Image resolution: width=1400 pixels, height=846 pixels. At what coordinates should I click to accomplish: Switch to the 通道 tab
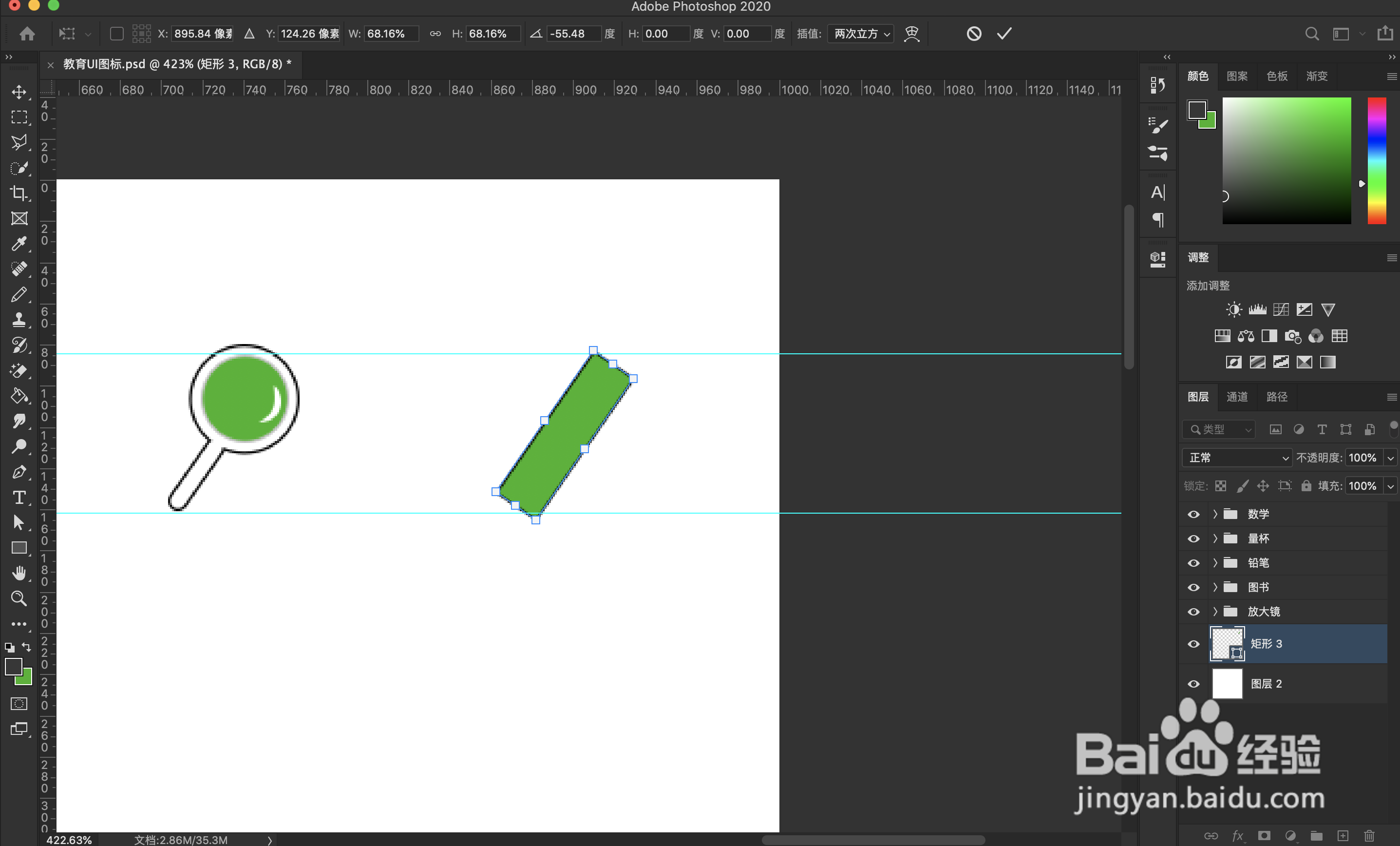[1236, 397]
